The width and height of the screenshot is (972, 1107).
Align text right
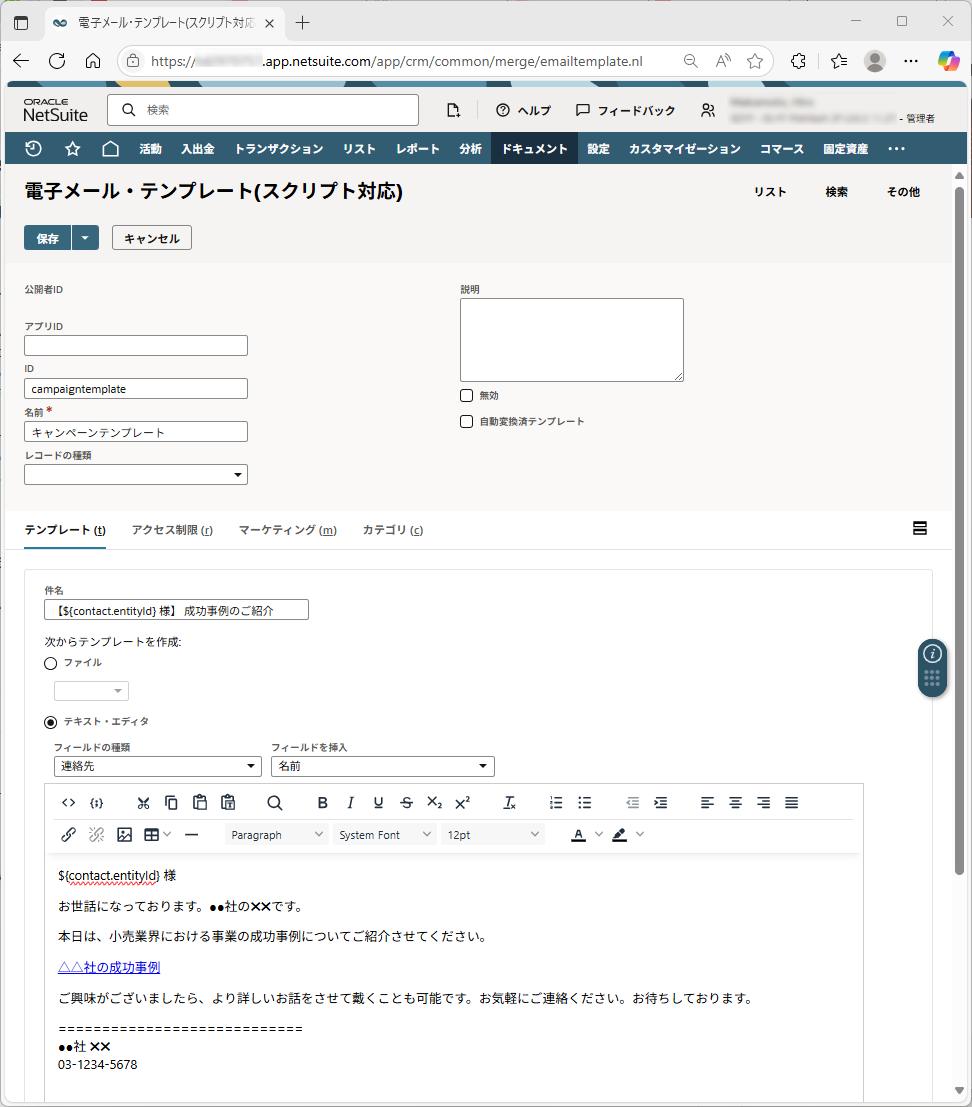tap(764, 803)
